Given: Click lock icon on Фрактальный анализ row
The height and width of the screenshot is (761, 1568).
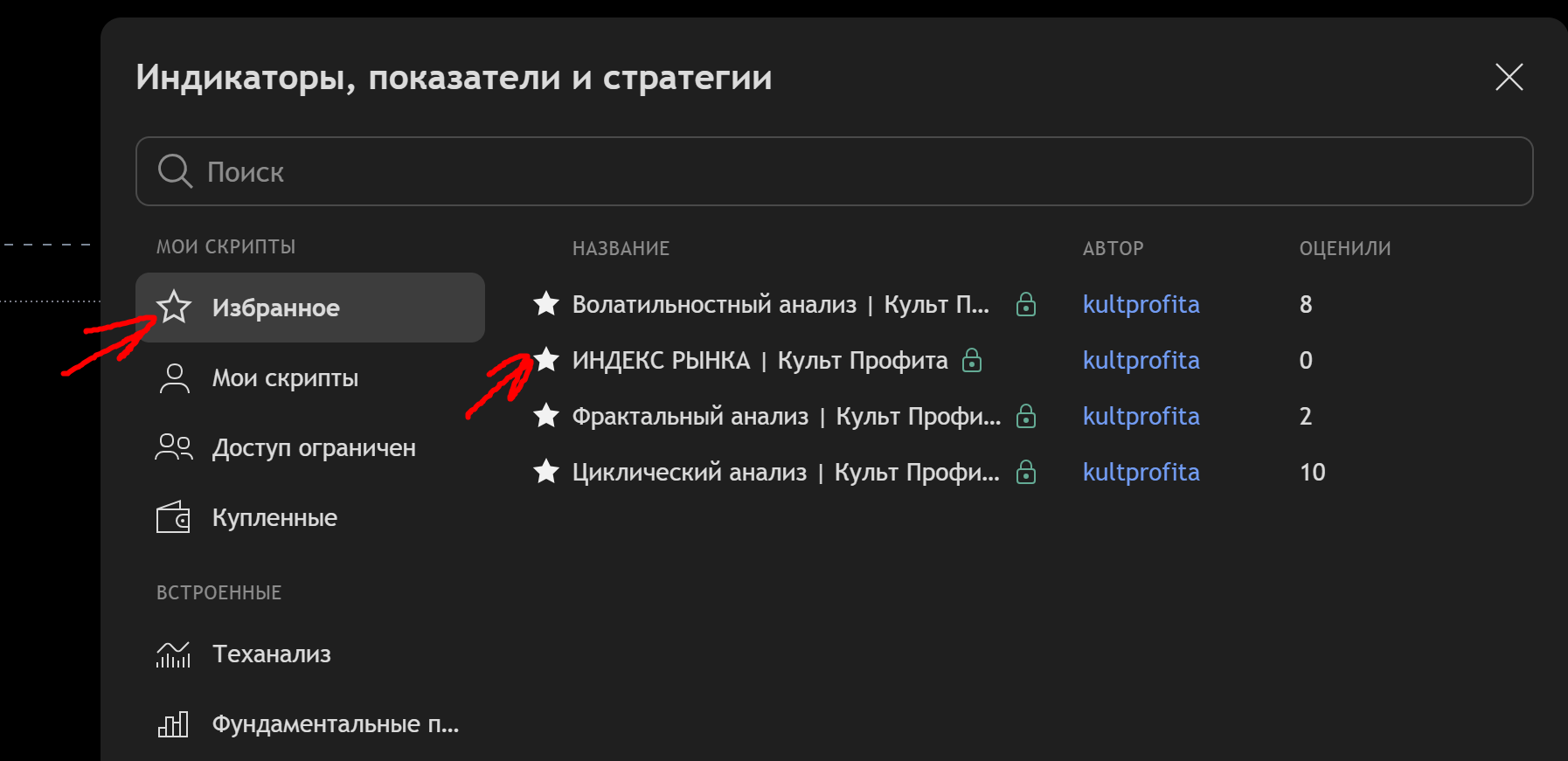Looking at the screenshot, I should (1026, 416).
